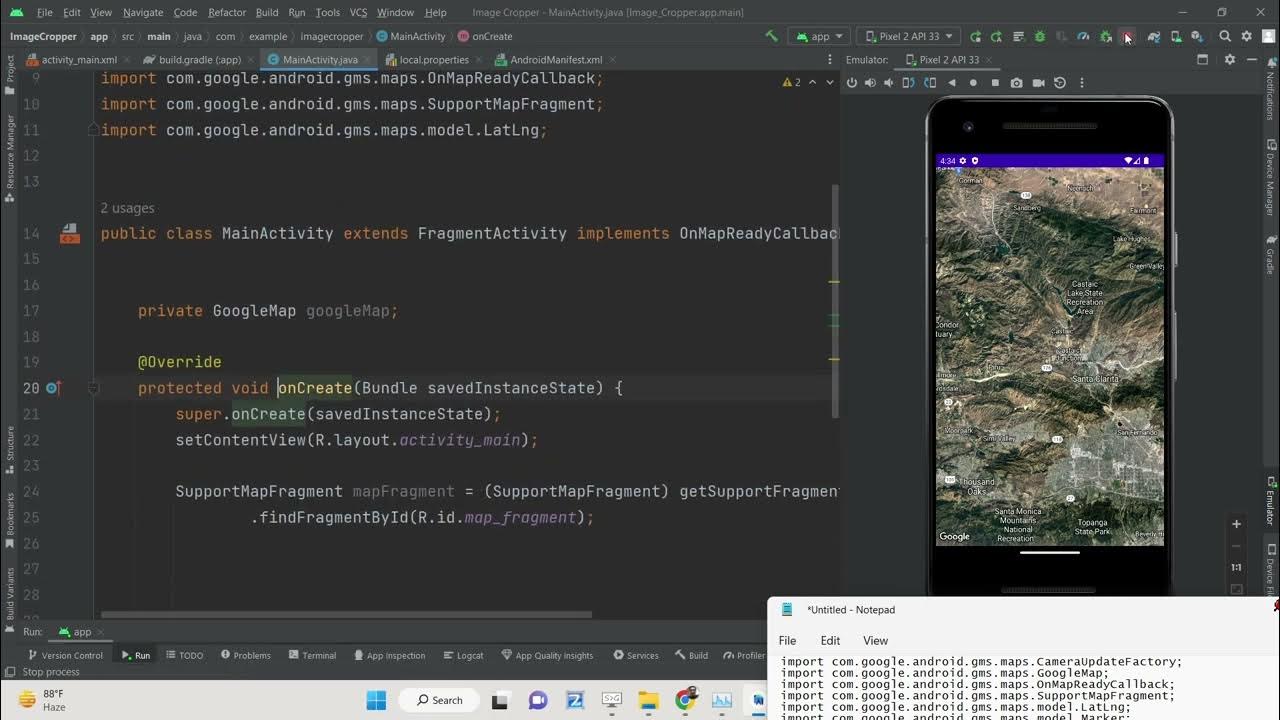The width and height of the screenshot is (1280, 720).
Task: Toggle the emulator power button
Action: (852, 83)
